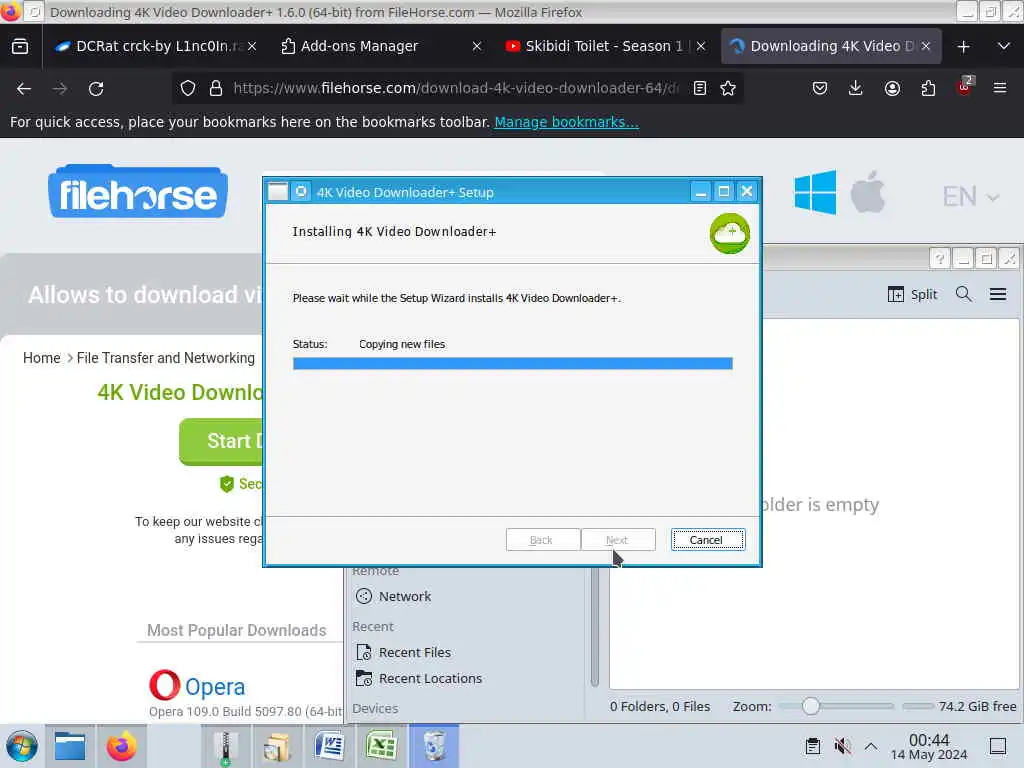The height and width of the screenshot is (768, 1024).
Task: Open new tab with plus icon
Action: (x=963, y=46)
